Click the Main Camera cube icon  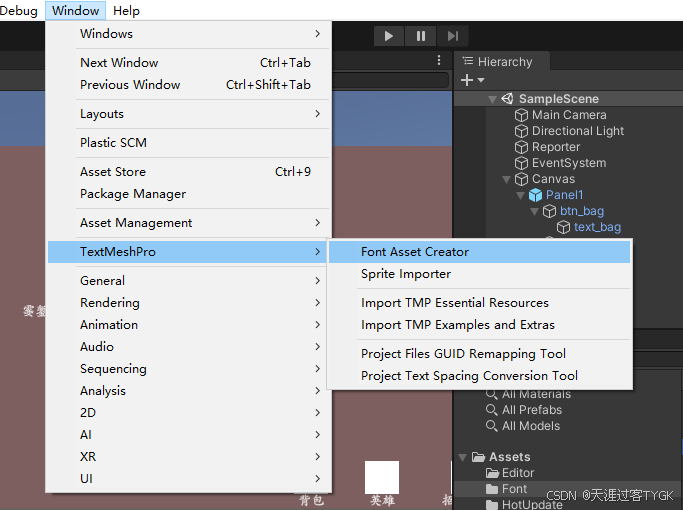pos(521,115)
